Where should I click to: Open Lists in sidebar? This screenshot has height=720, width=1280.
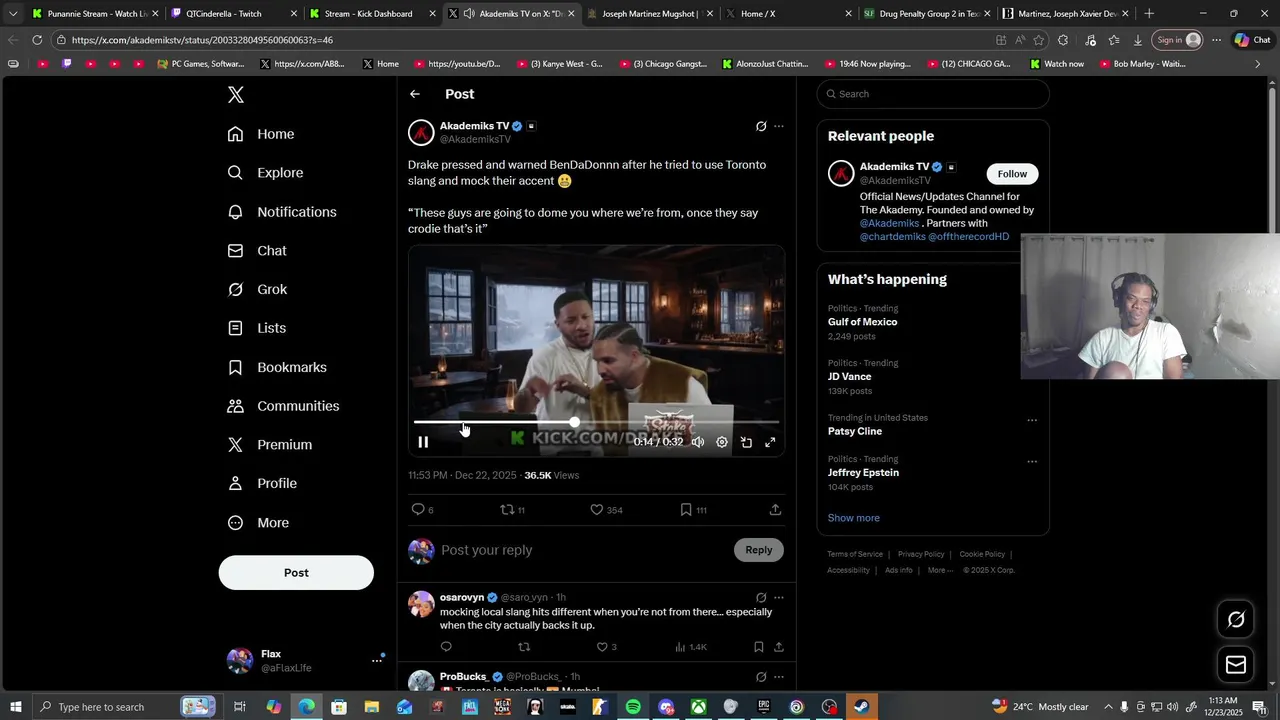click(256, 328)
